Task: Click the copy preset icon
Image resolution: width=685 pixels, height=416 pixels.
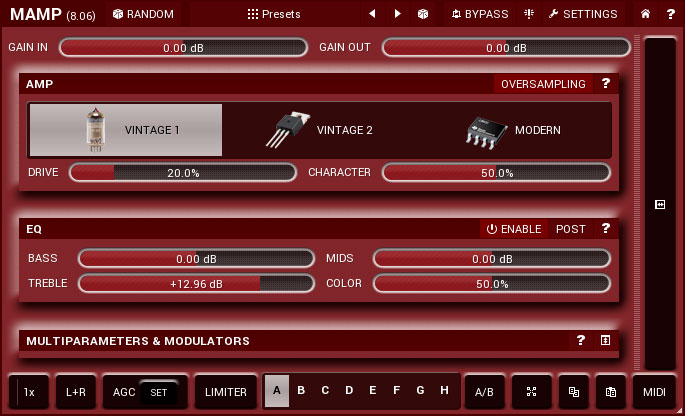Action: pyautogui.click(x=574, y=392)
